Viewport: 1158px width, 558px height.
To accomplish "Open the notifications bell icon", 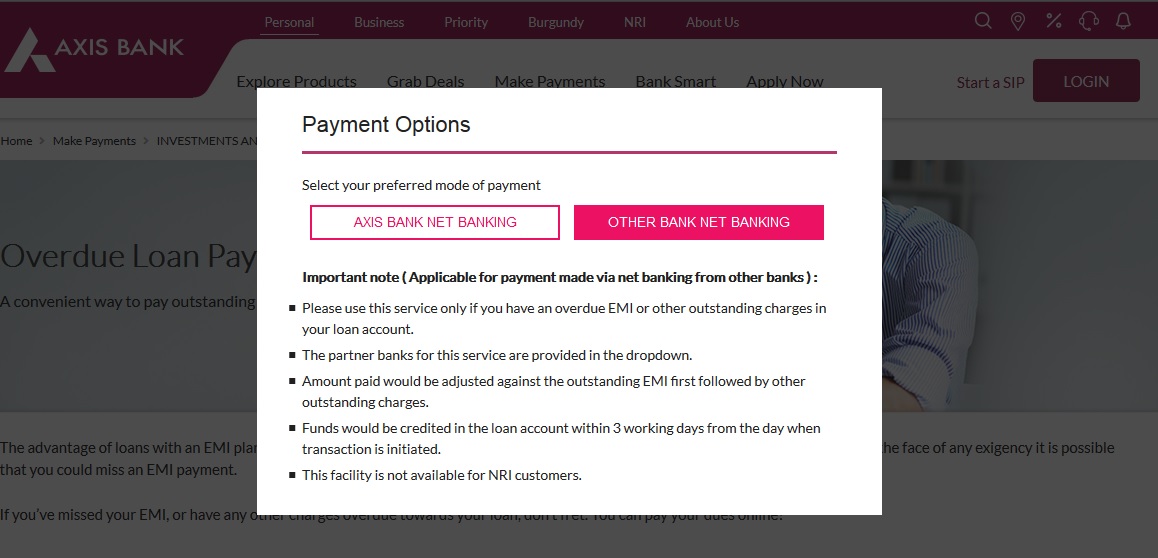I will (1123, 21).
